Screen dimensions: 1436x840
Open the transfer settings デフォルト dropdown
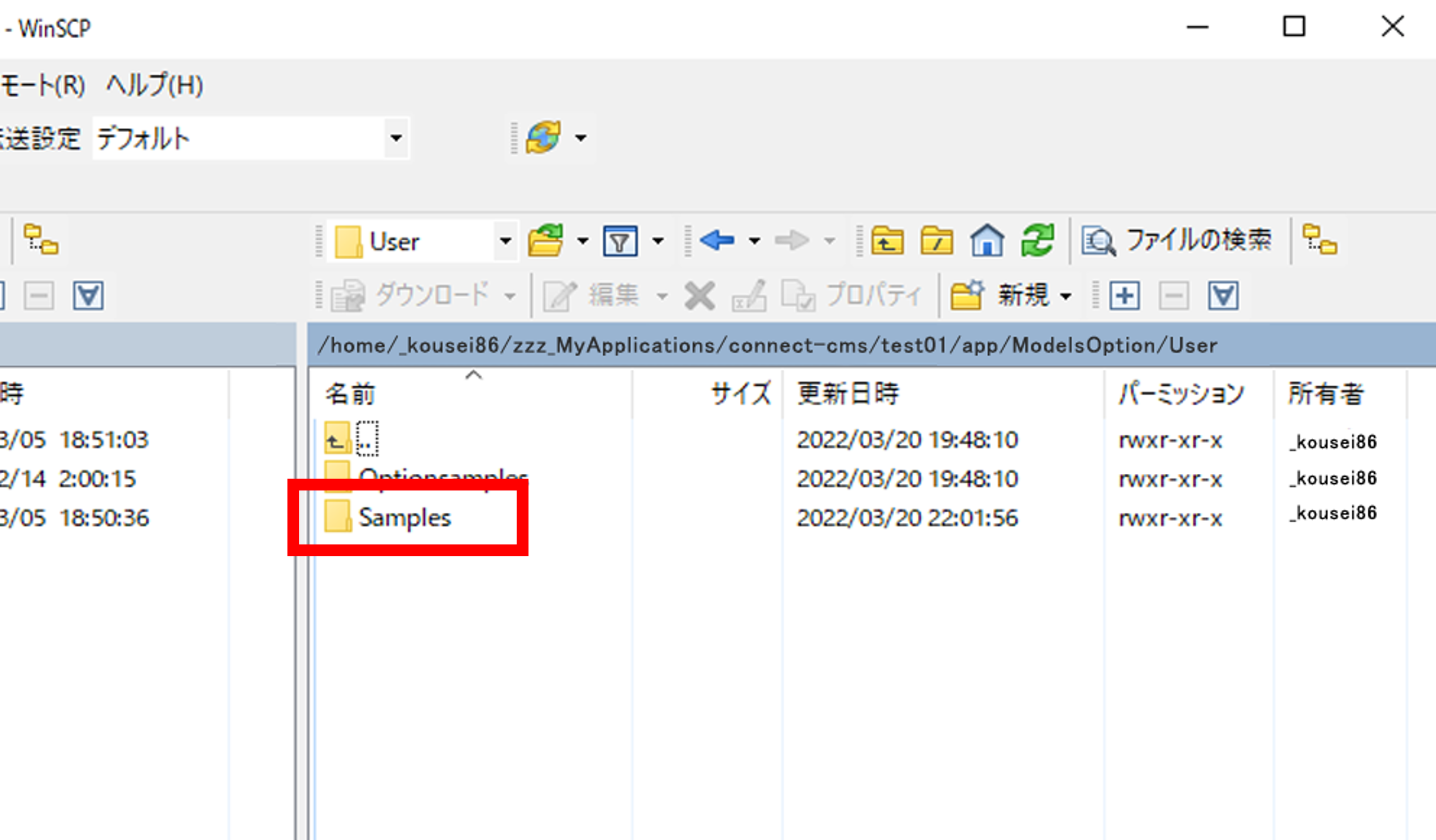[251, 138]
